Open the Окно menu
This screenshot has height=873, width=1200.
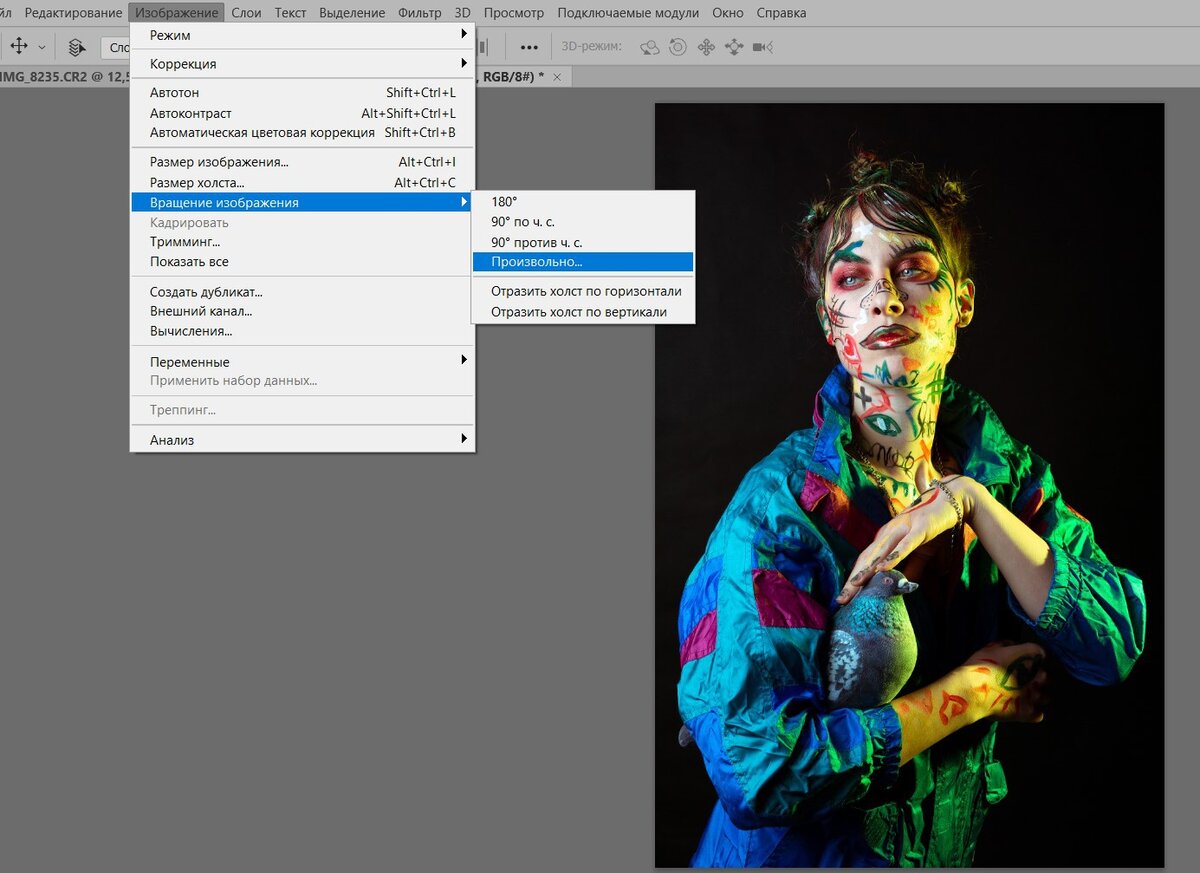pyautogui.click(x=728, y=13)
